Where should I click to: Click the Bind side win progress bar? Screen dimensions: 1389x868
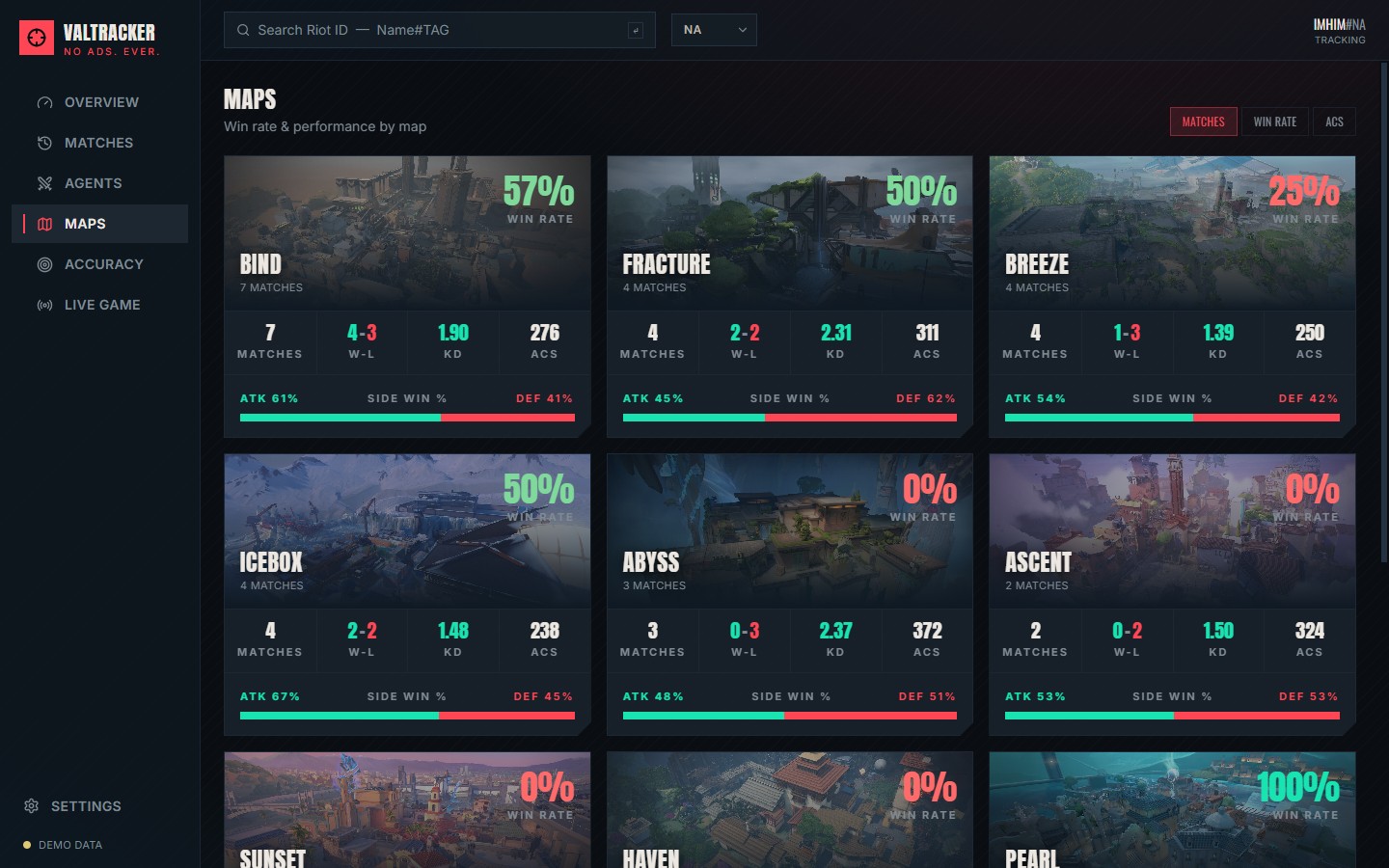(407, 418)
